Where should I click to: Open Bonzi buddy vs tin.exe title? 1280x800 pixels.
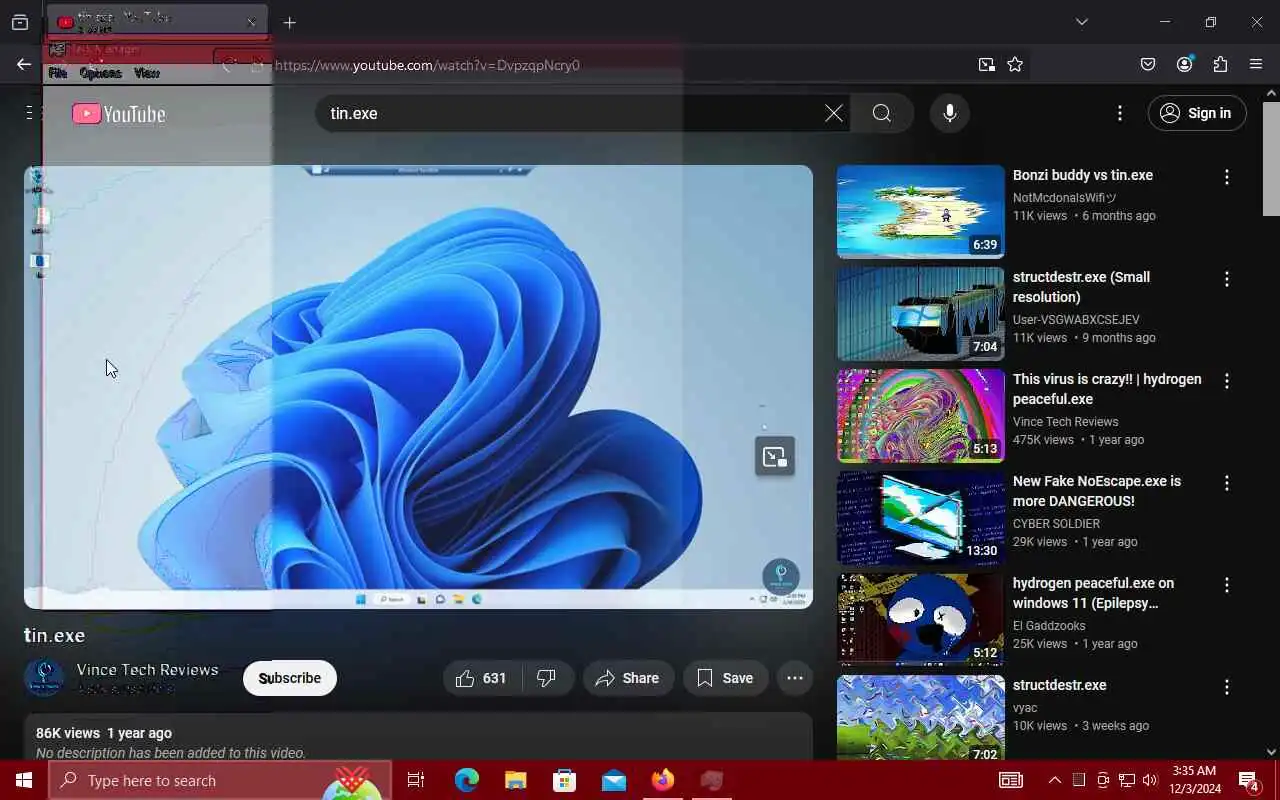(1083, 175)
